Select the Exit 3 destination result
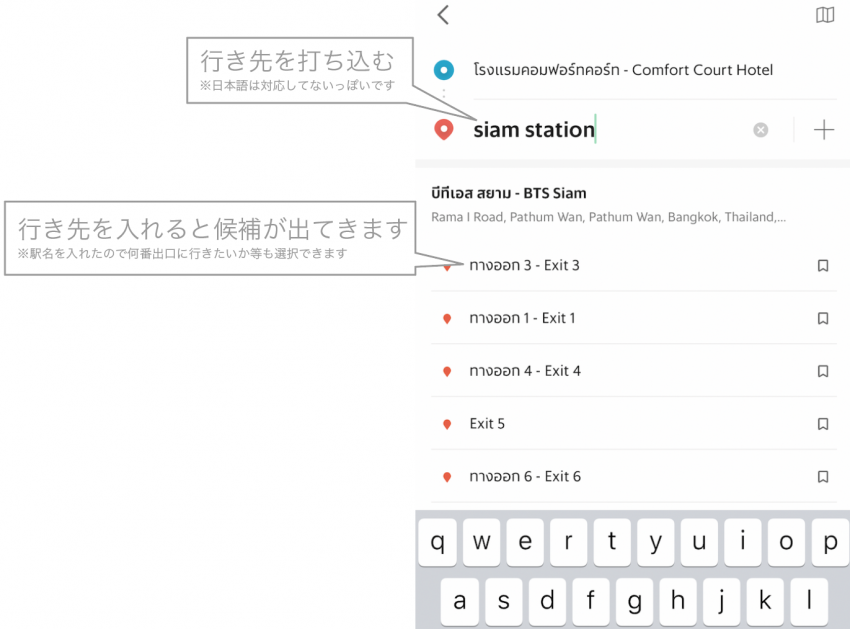 [x=524, y=266]
